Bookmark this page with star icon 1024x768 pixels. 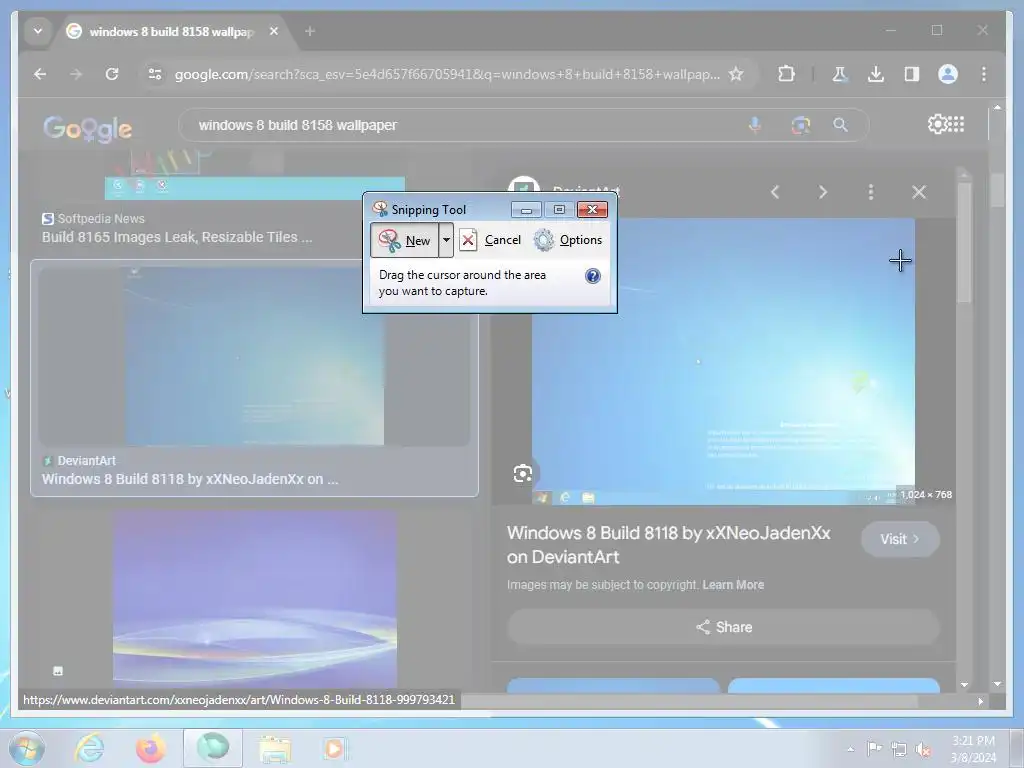[x=736, y=74]
